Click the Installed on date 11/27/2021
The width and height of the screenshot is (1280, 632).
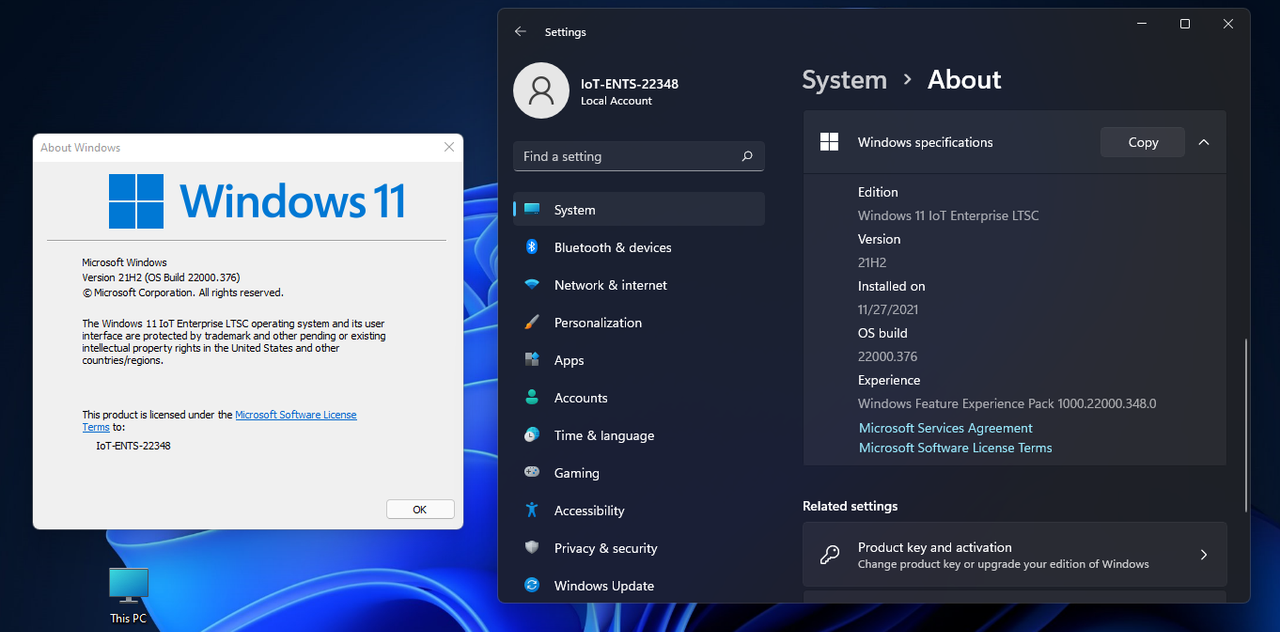coord(888,309)
